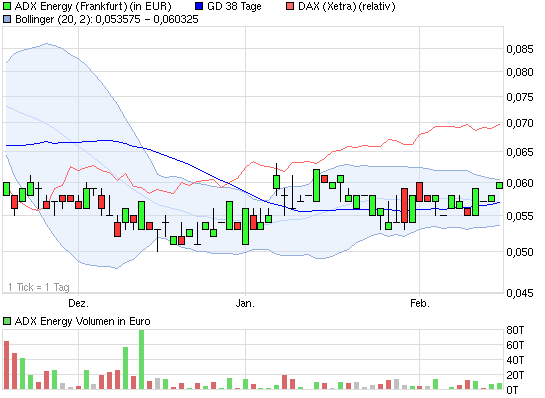
Task: Click the light-blue Bollinger legend swatch
Action: click(7, 19)
